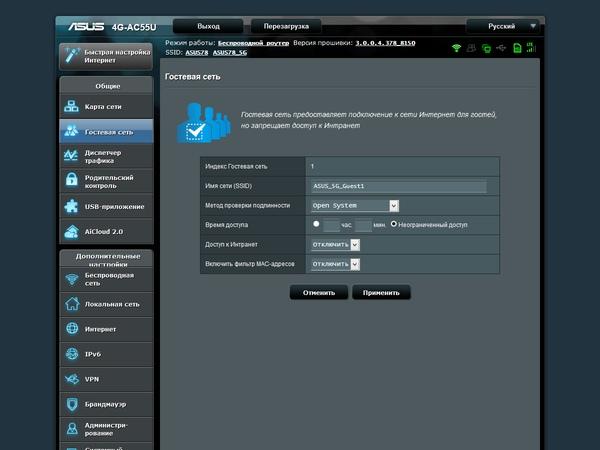Click the guest network illustration with checkmark

coord(204,122)
